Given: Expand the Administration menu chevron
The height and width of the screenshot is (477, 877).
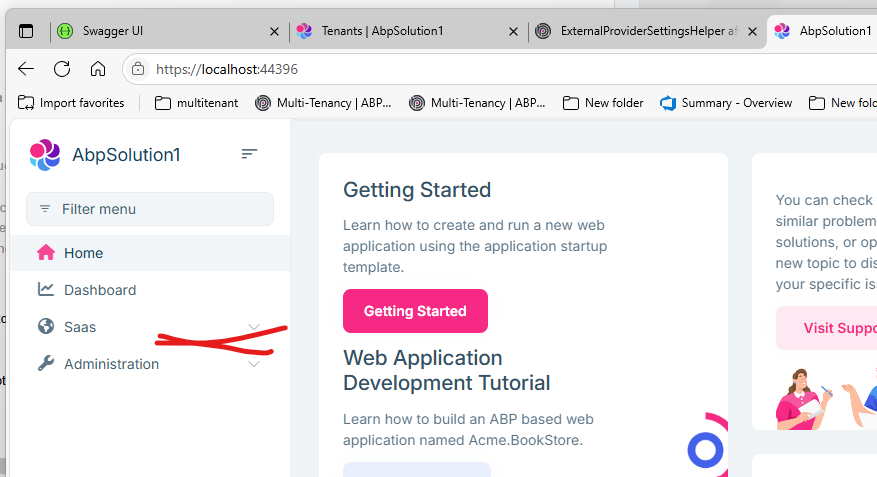Looking at the screenshot, I should (x=254, y=364).
